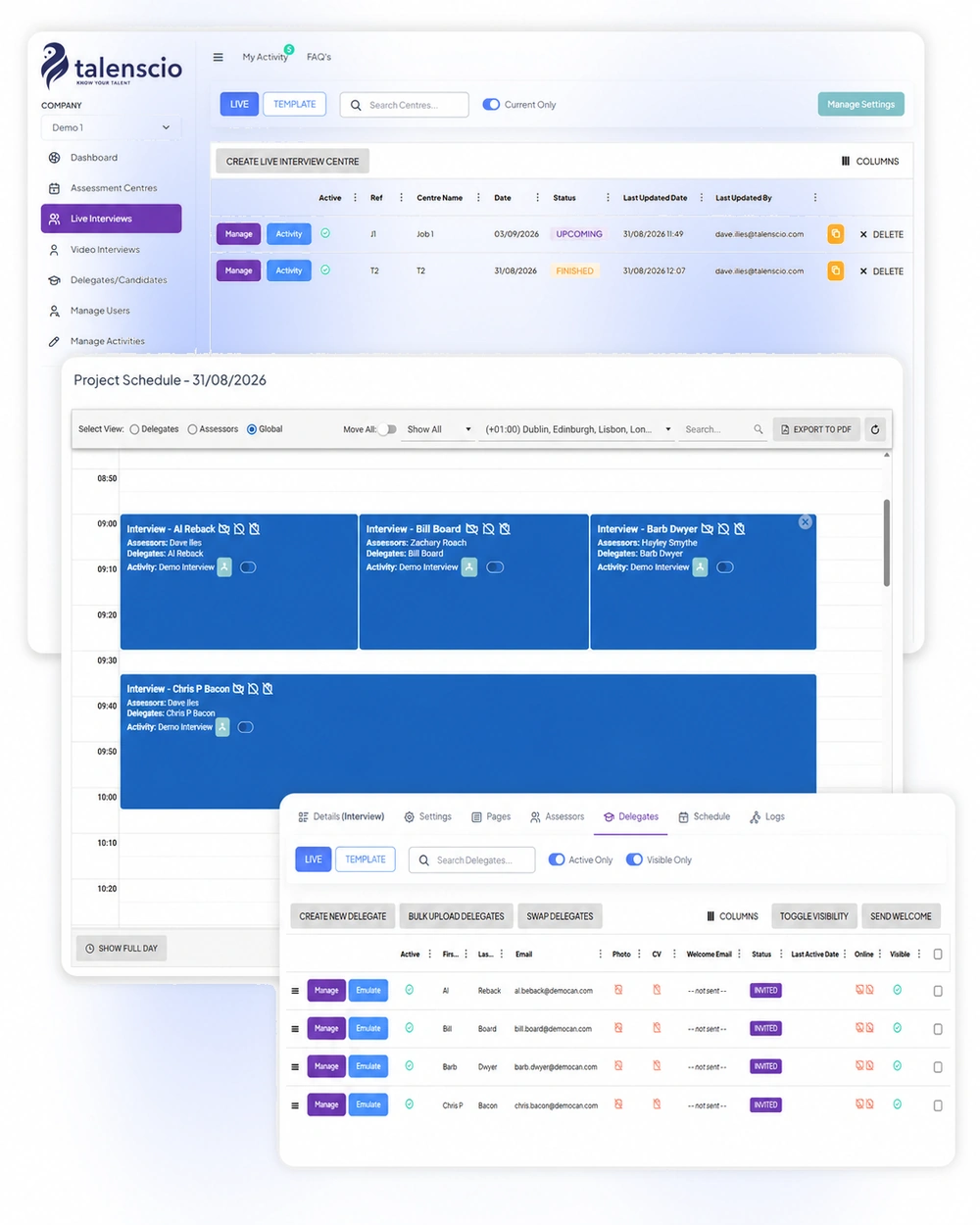Click the camera-off icon on Al Reback interview

(224, 529)
